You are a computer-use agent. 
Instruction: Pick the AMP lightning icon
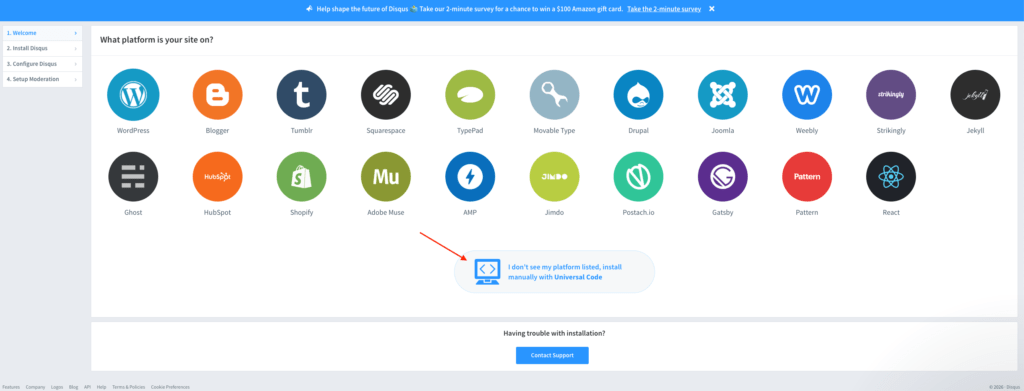[470, 177]
